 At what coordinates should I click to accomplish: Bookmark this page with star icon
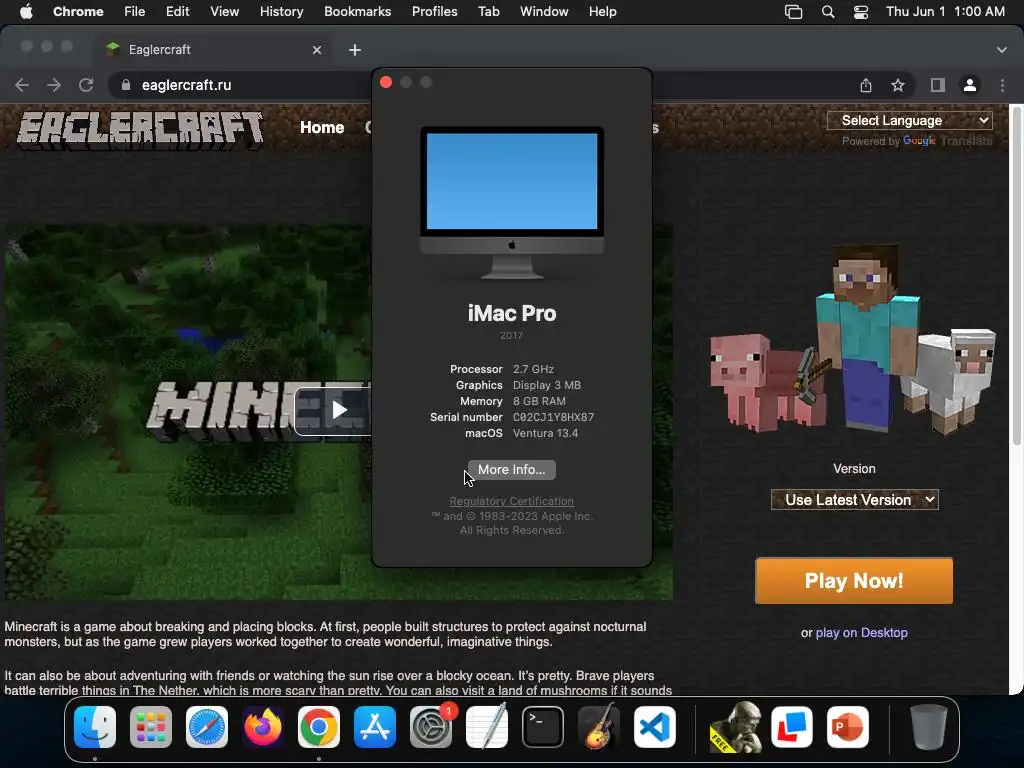[x=898, y=85]
